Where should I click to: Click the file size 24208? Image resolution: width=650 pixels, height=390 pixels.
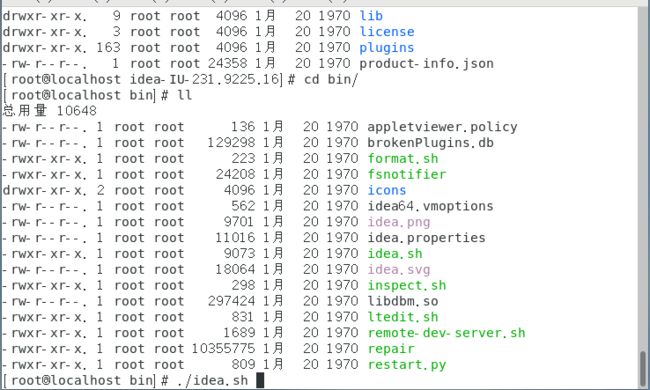[235, 174]
